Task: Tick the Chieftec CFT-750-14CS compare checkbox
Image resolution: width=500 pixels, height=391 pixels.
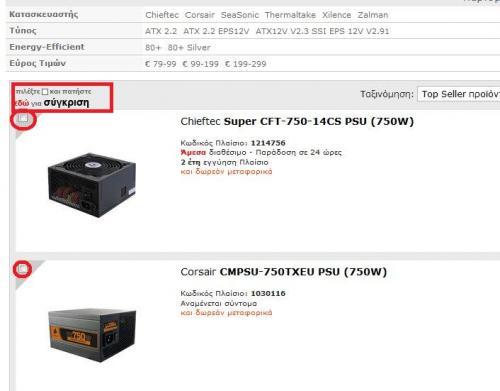Action: (x=23, y=119)
